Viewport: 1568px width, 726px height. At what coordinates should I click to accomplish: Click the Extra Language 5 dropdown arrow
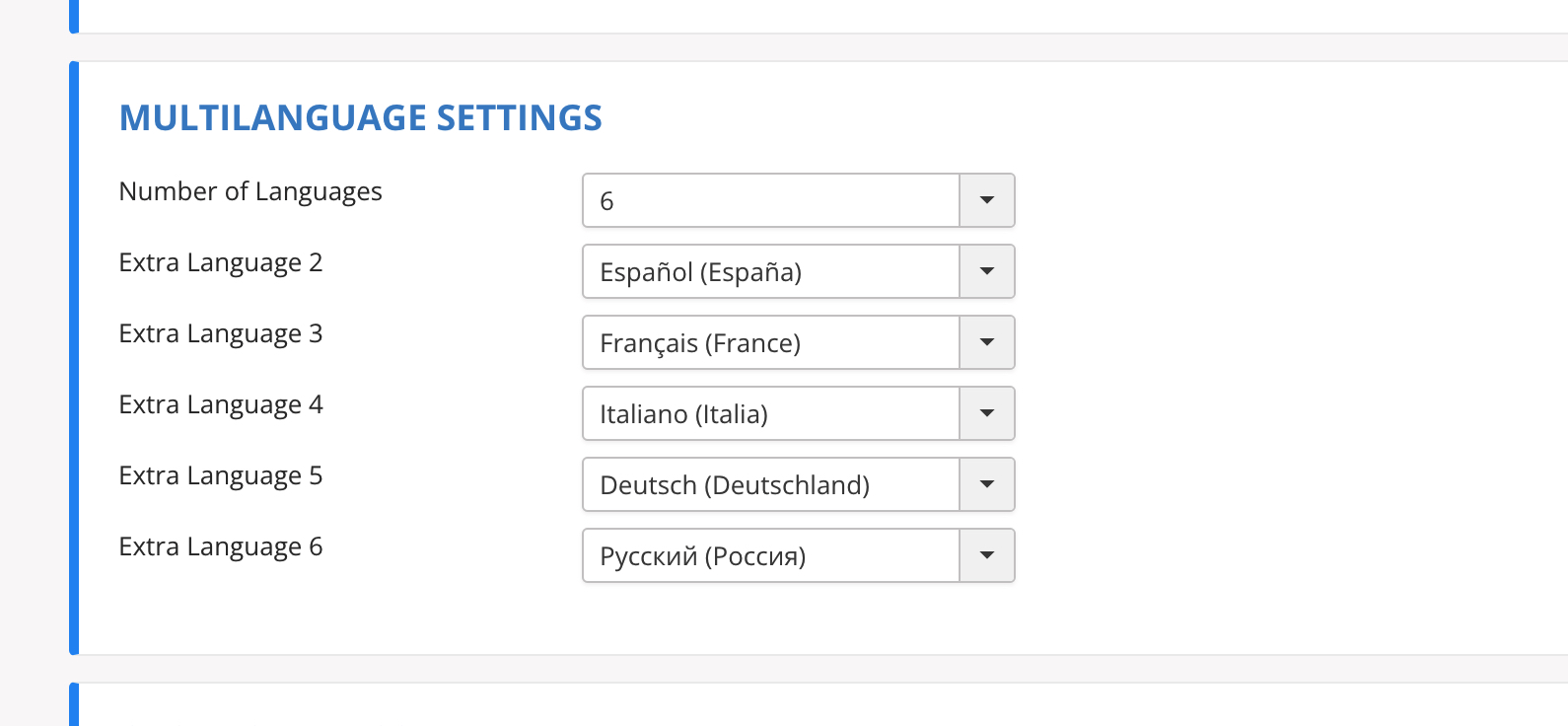985,484
